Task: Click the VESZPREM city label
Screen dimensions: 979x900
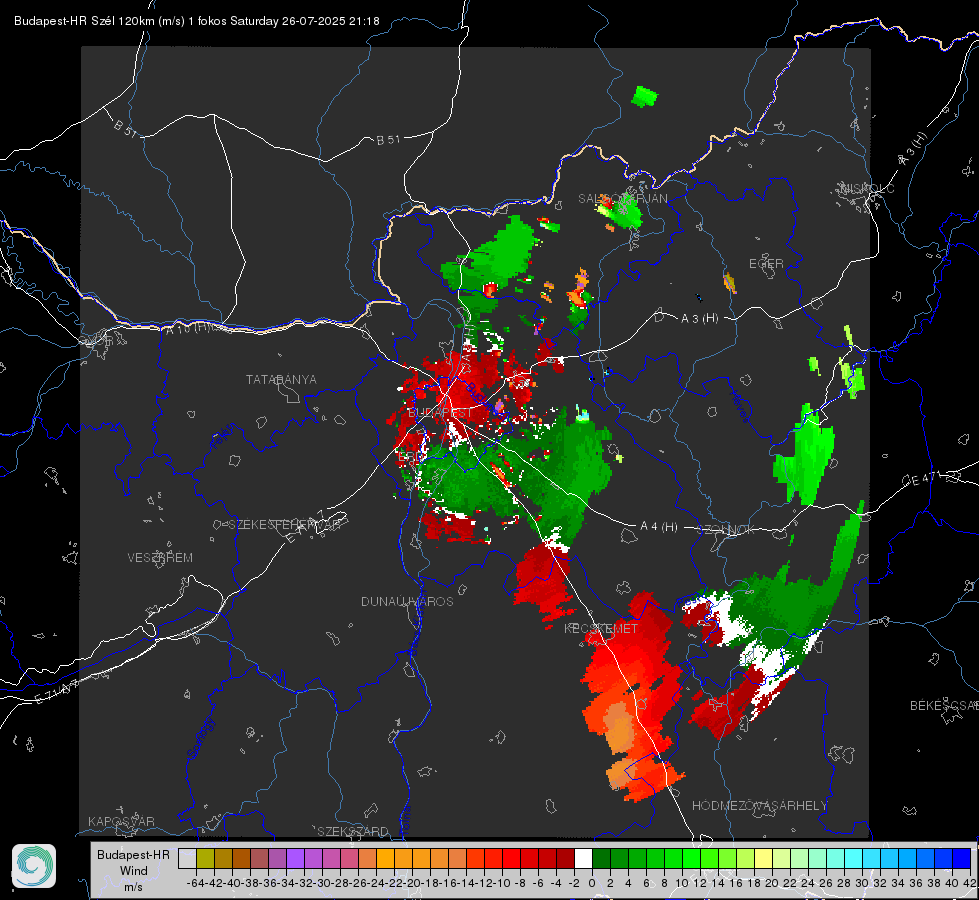Action: [x=160, y=558]
